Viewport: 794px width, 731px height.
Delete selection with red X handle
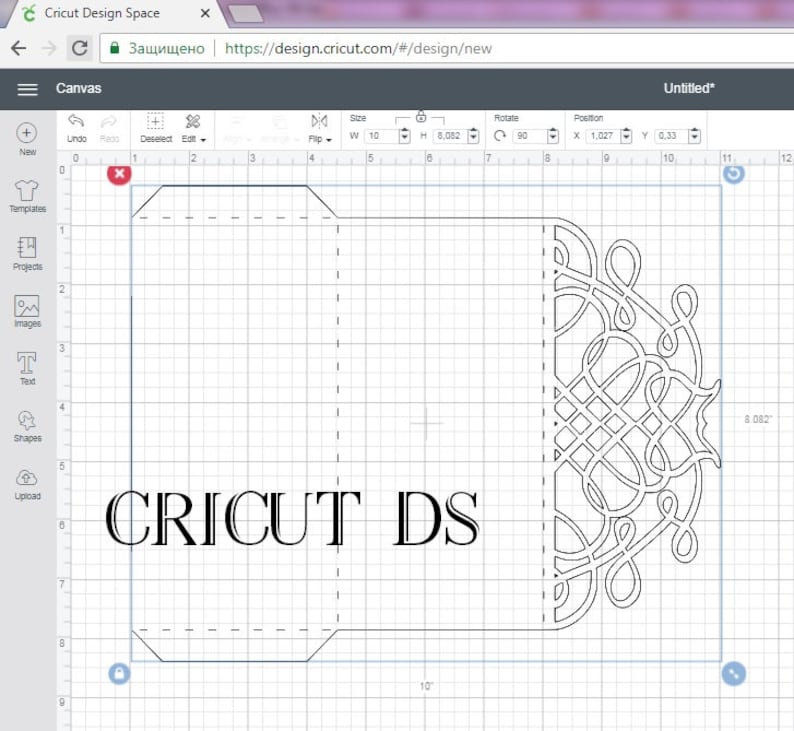point(120,174)
